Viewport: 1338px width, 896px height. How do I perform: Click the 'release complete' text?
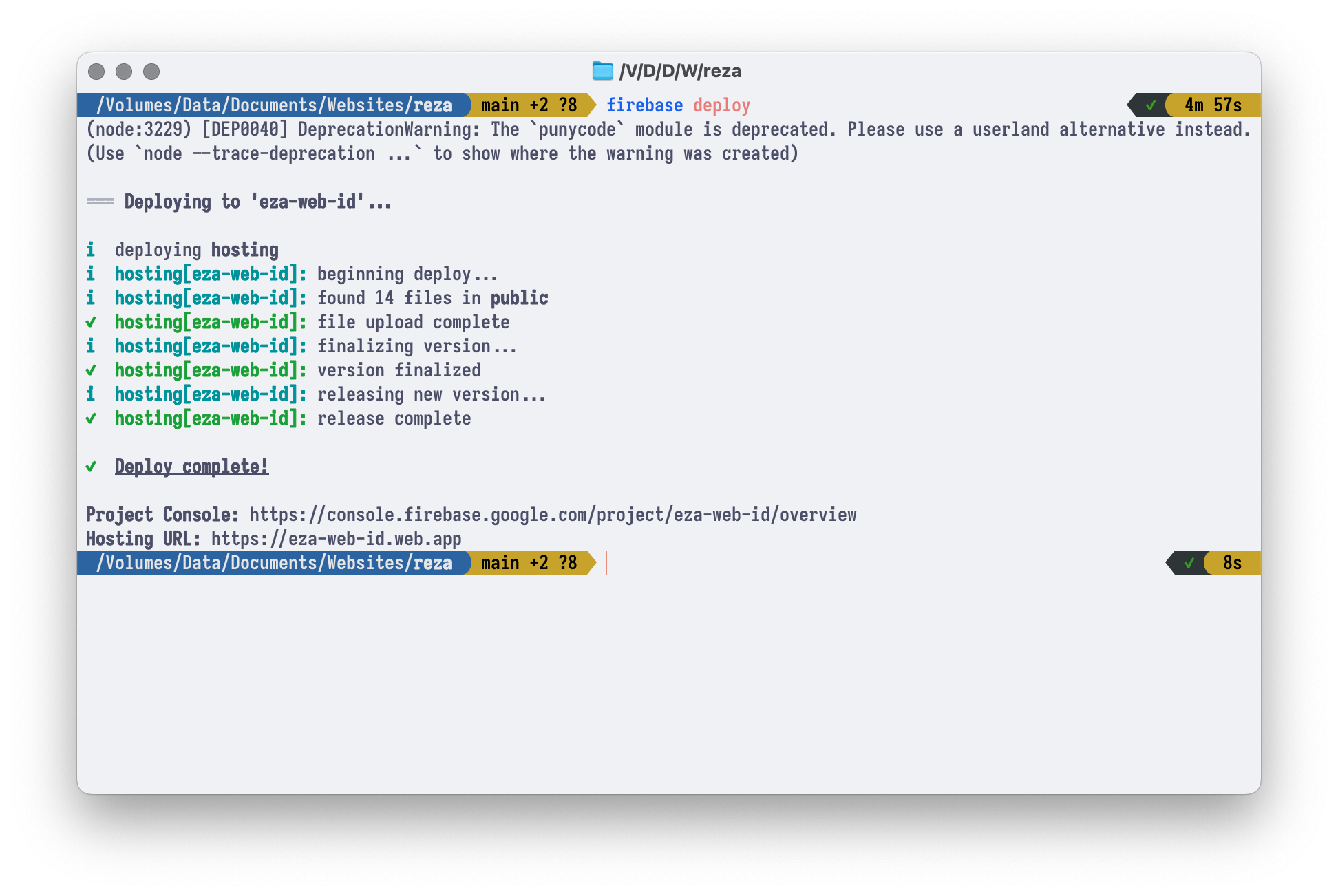tap(394, 418)
